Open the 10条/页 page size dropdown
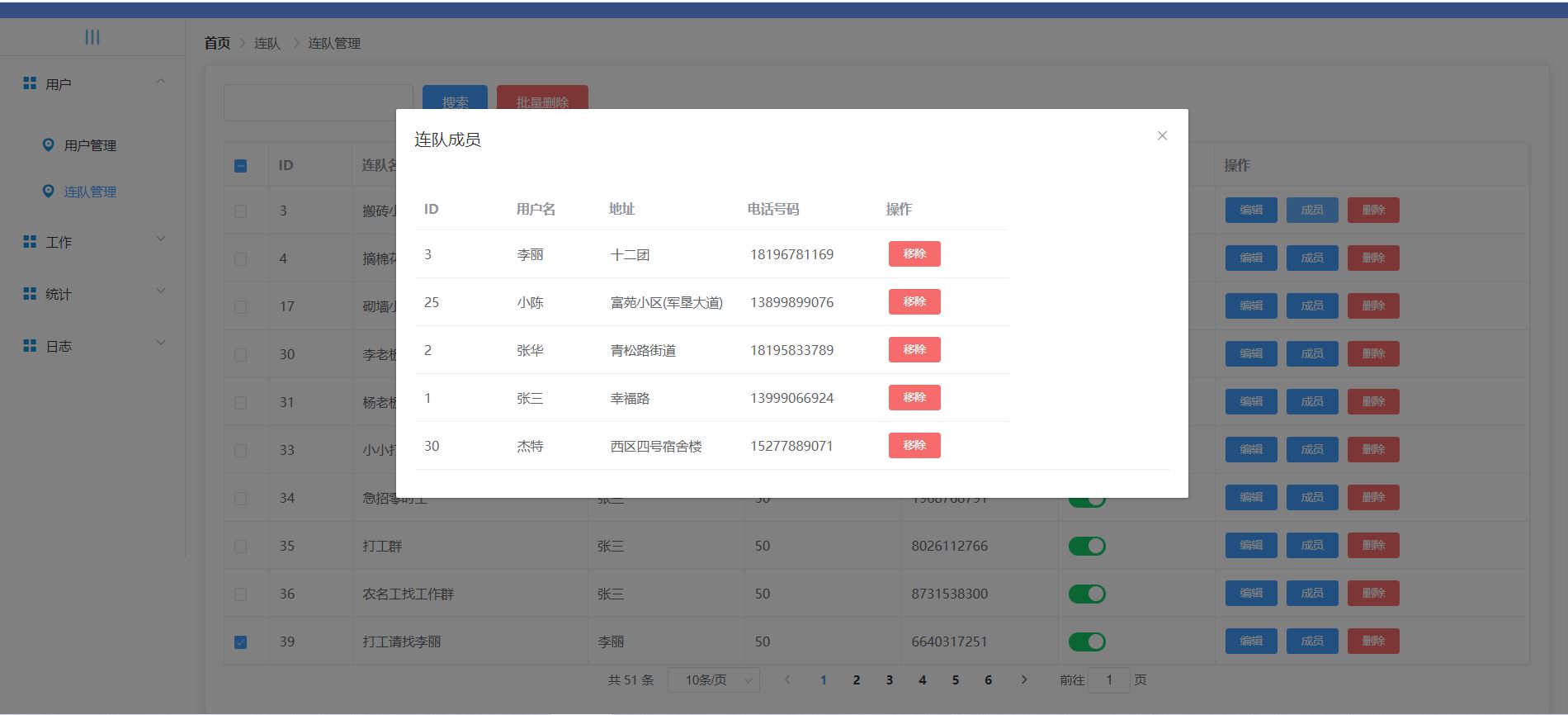 714,679
